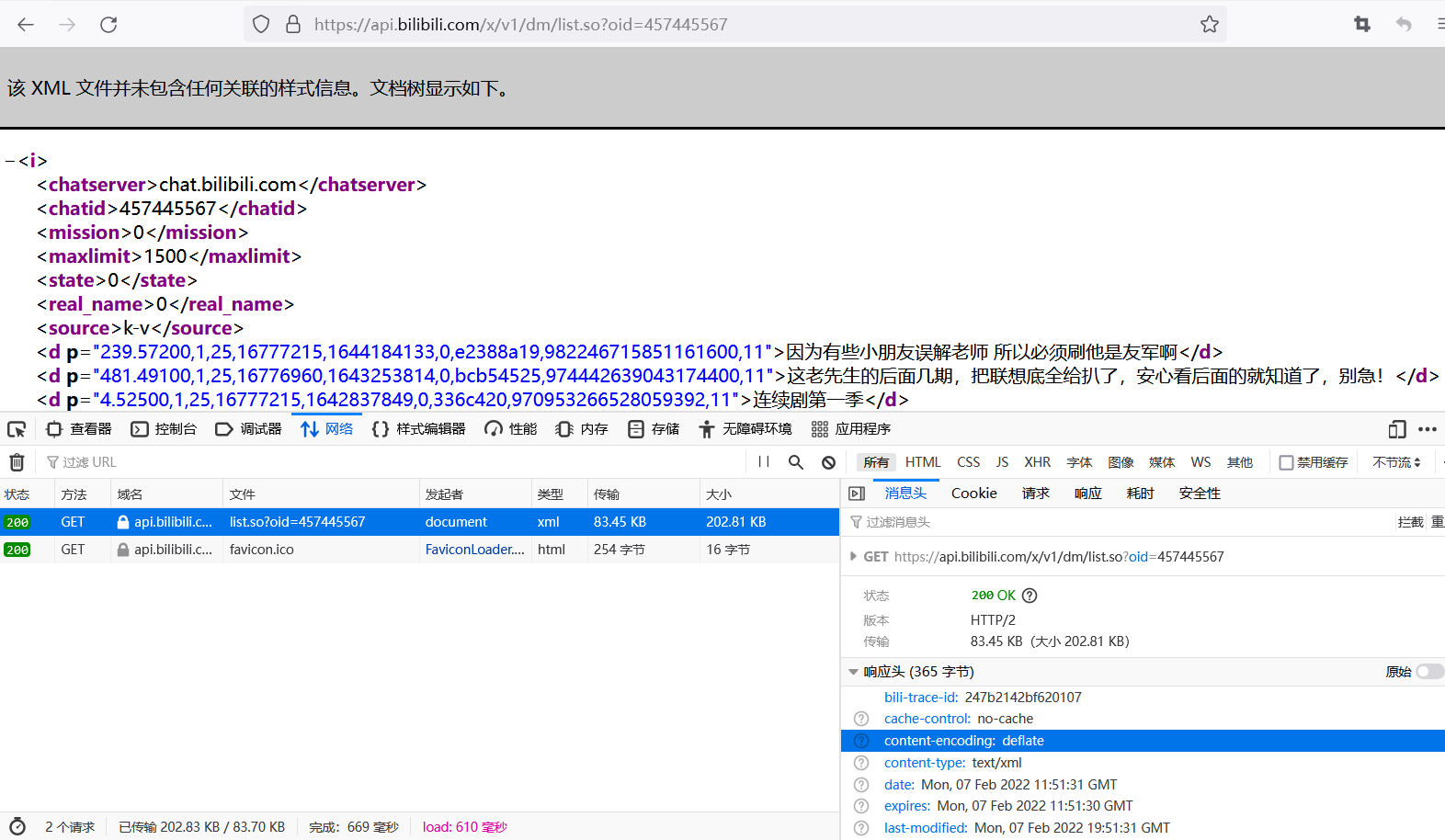Toggle raw headers switch (原始)
Screen dimensions: 1445x840
click(1429, 672)
